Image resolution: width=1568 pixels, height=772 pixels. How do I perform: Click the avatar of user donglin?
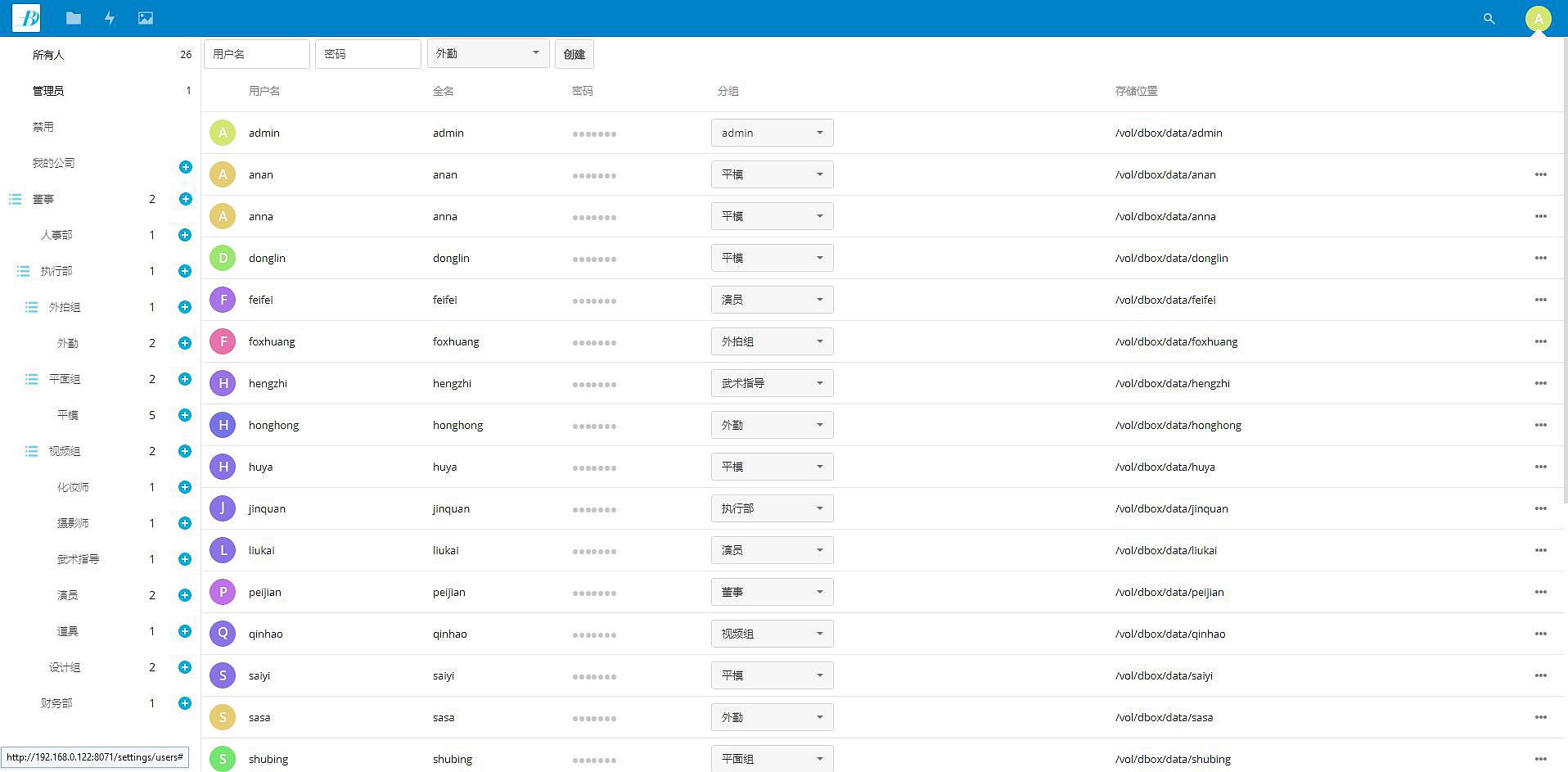point(223,258)
